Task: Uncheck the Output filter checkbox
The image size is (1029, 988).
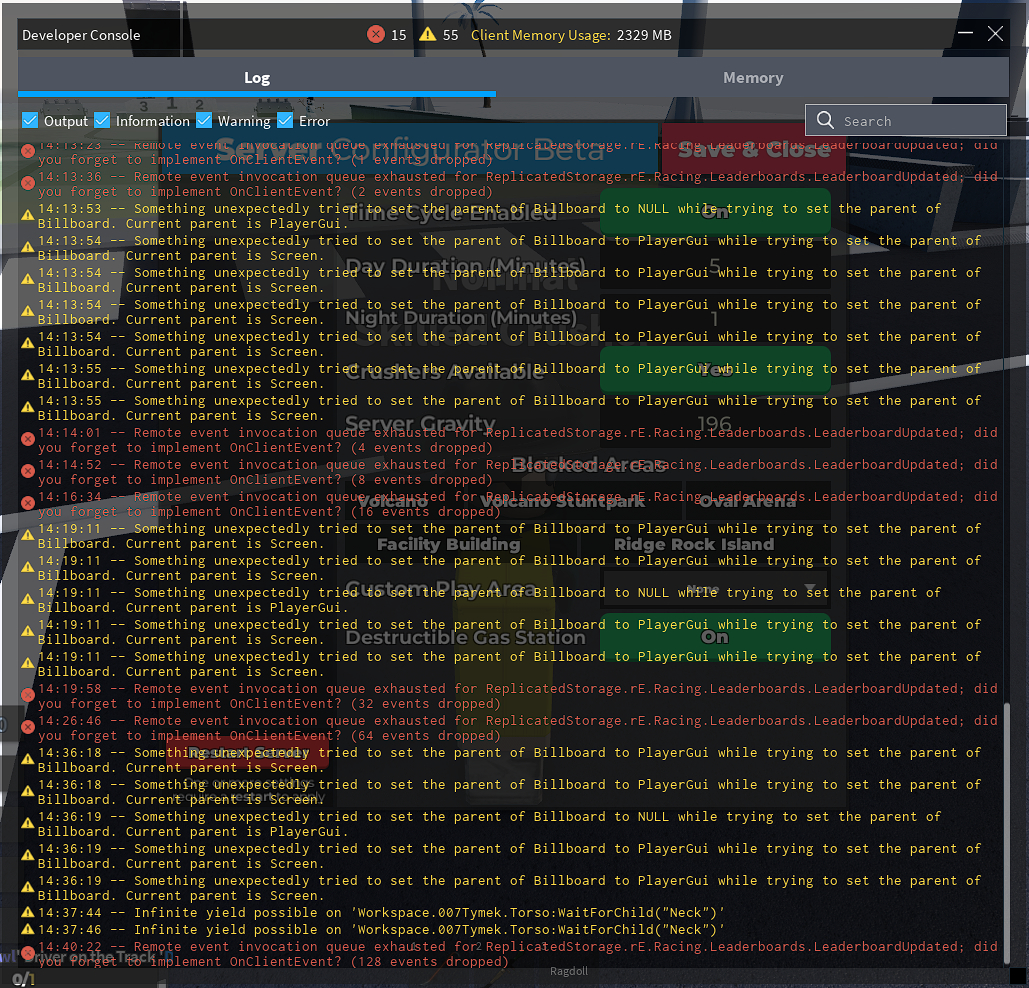Action: coord(30,121)
